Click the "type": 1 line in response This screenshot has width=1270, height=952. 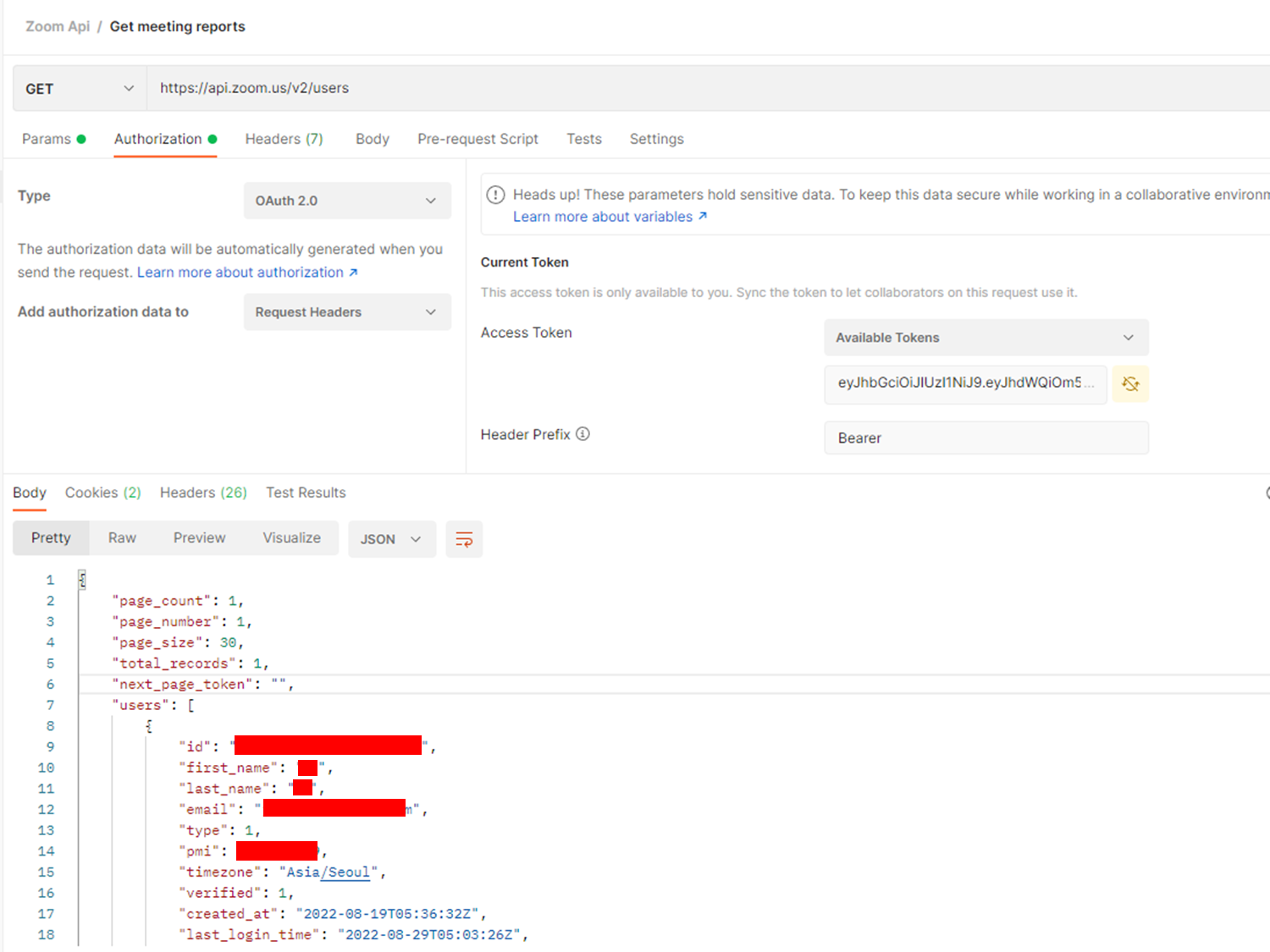pyautogui.click(x=219, y=830)
